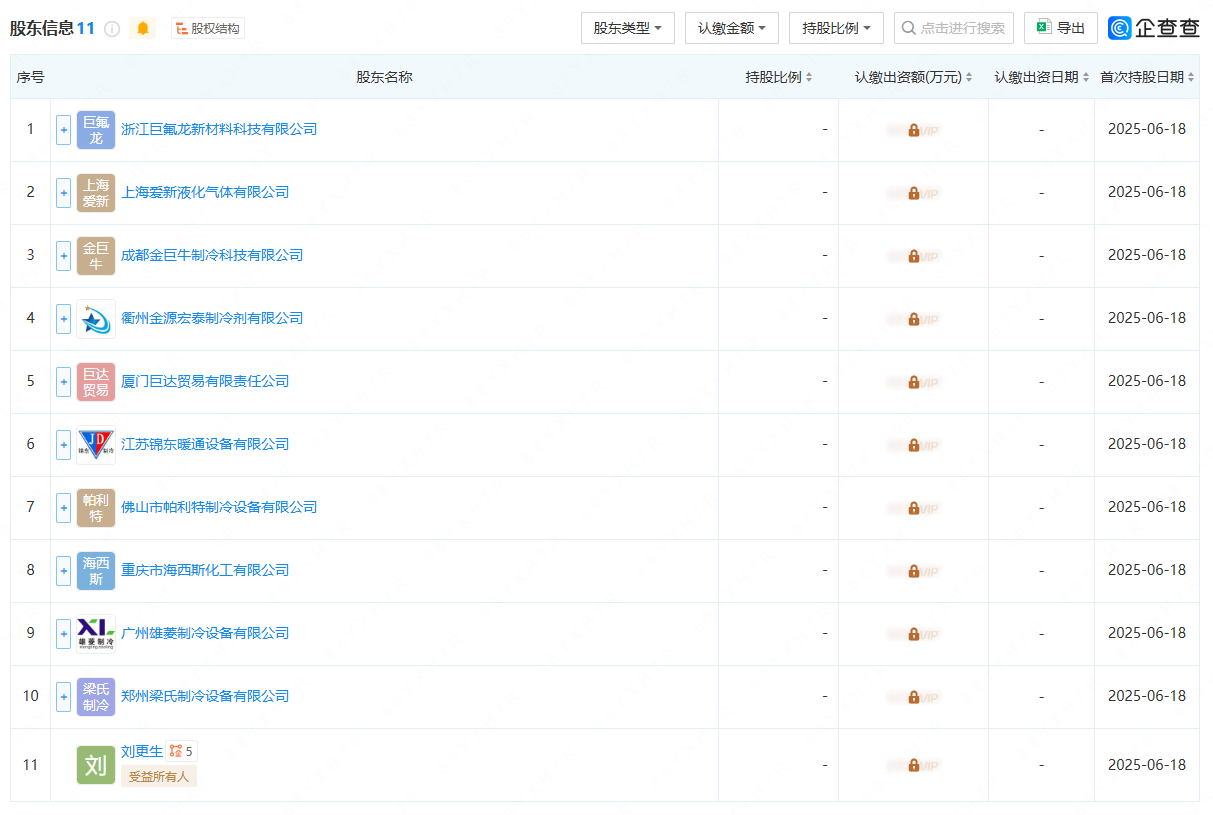The height and width of the screenshot is (815, 1213).
Task: Click the orange bell notification icon
Action: point(143,28)
